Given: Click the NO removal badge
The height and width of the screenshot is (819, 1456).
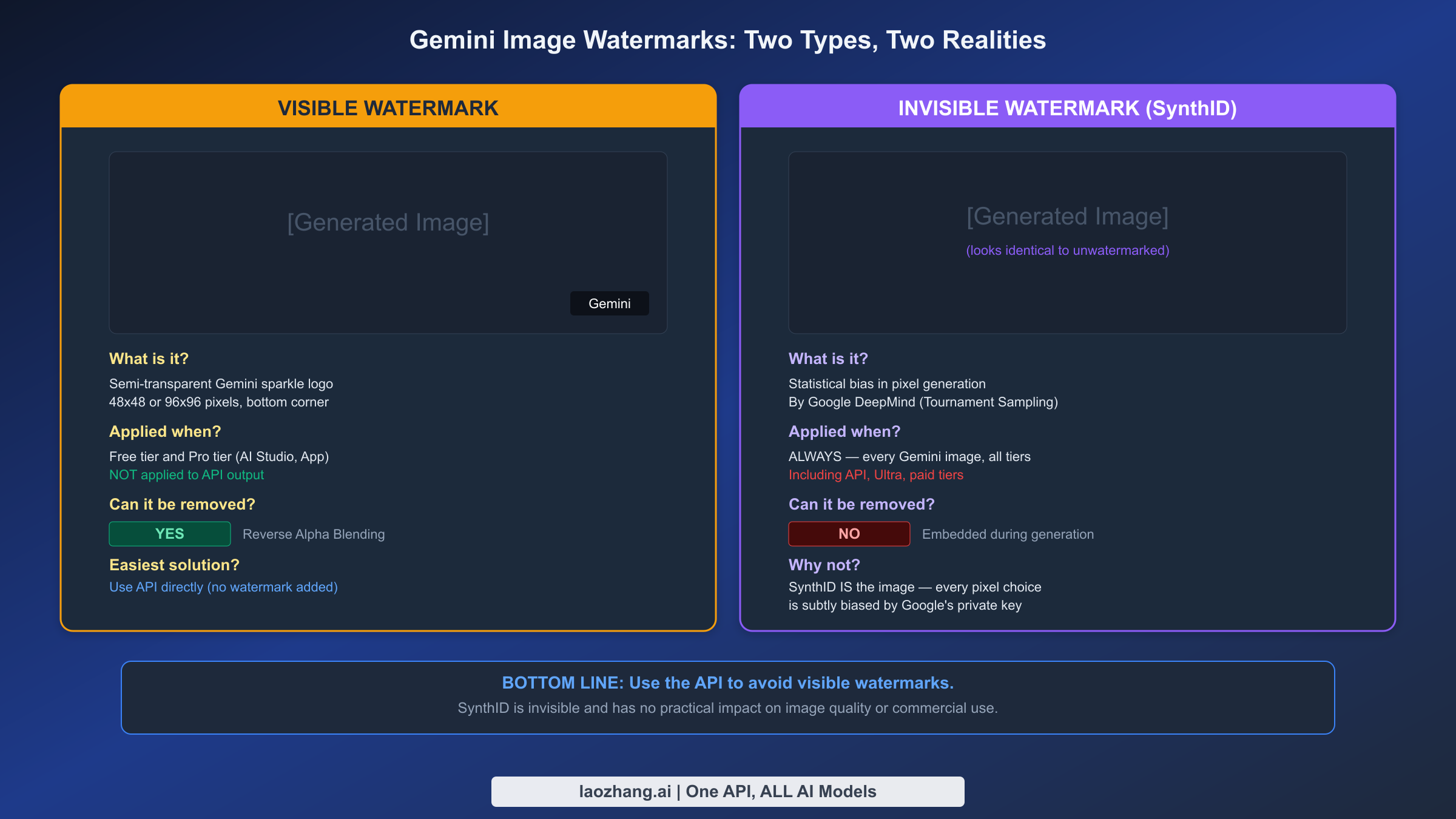Looking at the screenshot, I should click(849, 534).
